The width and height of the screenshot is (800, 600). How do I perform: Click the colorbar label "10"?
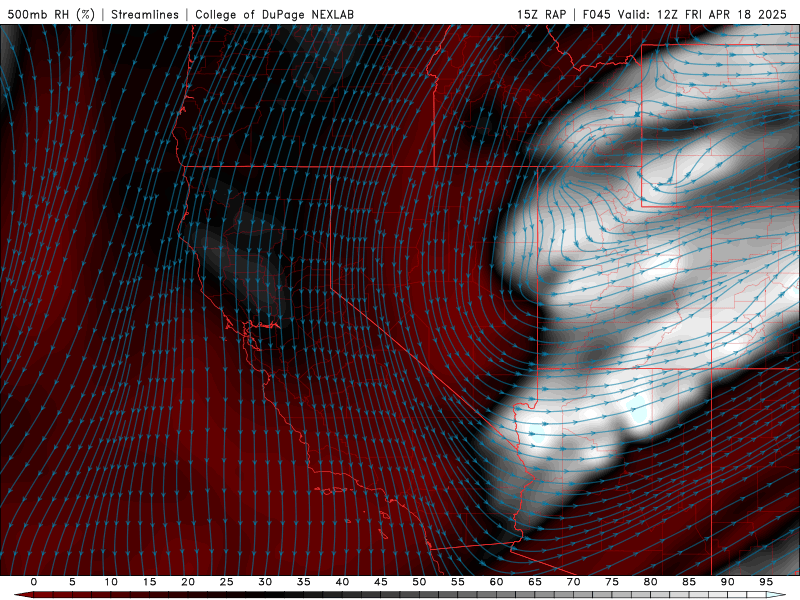point(111,582)
